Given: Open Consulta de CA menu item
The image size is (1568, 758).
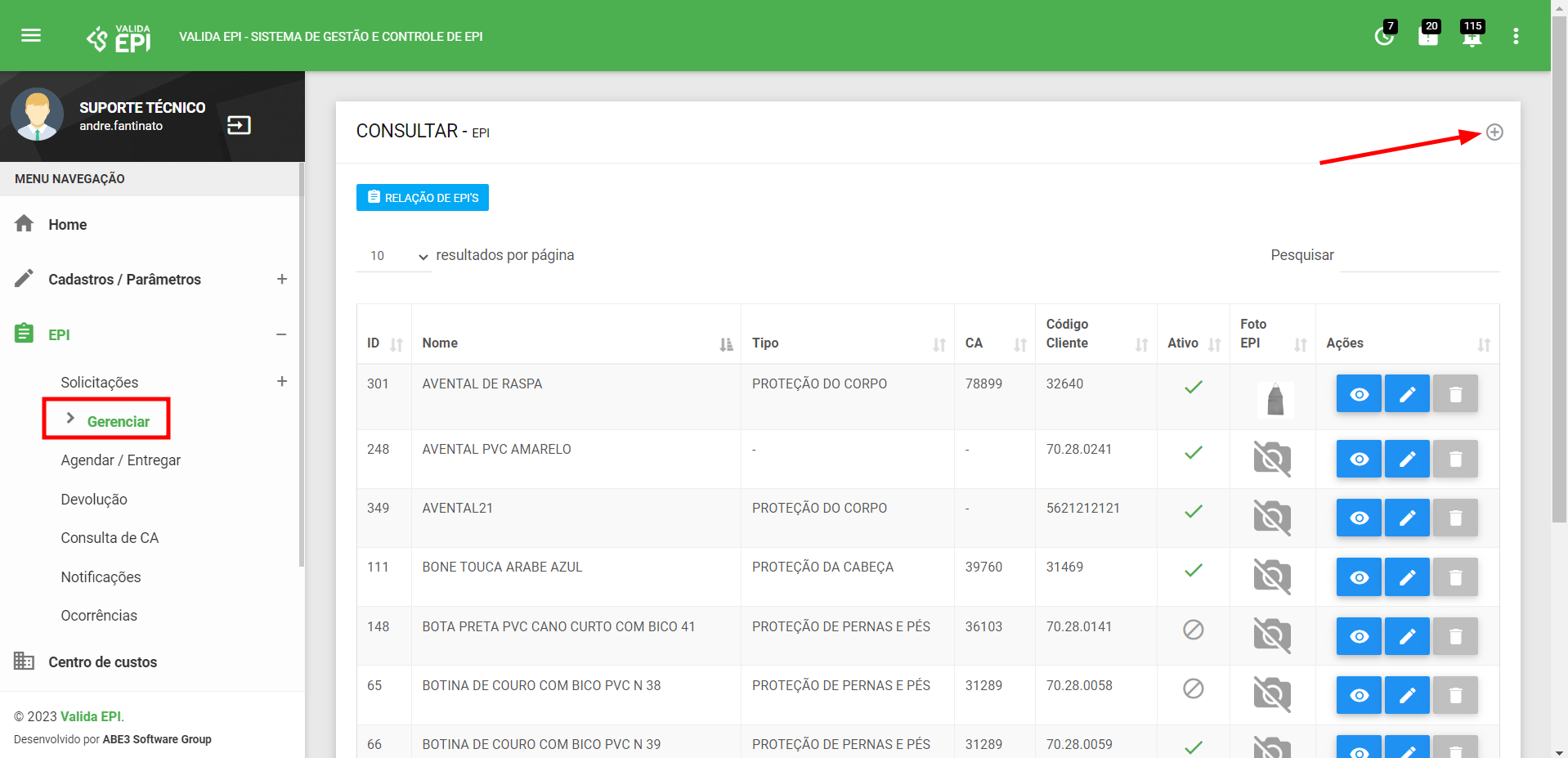Looking at the screenshot, I should point(110,538).
